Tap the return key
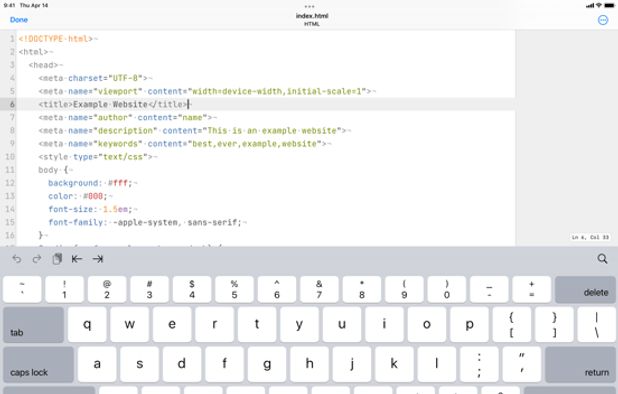 580,364
